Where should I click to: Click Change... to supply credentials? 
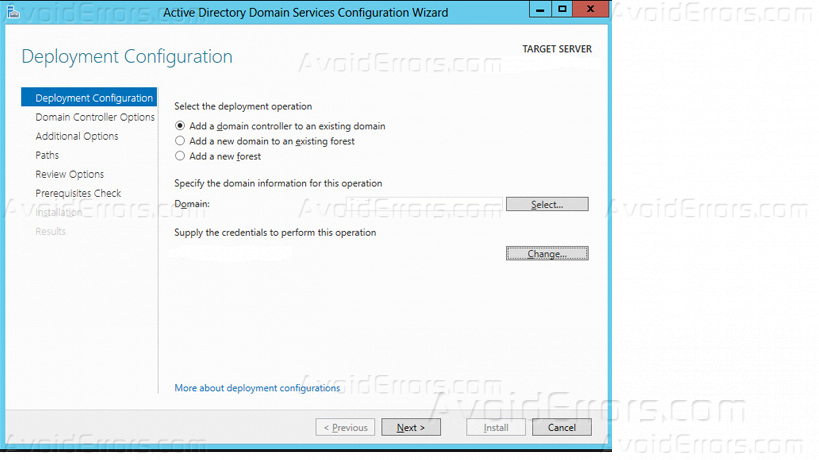[546, 254]
